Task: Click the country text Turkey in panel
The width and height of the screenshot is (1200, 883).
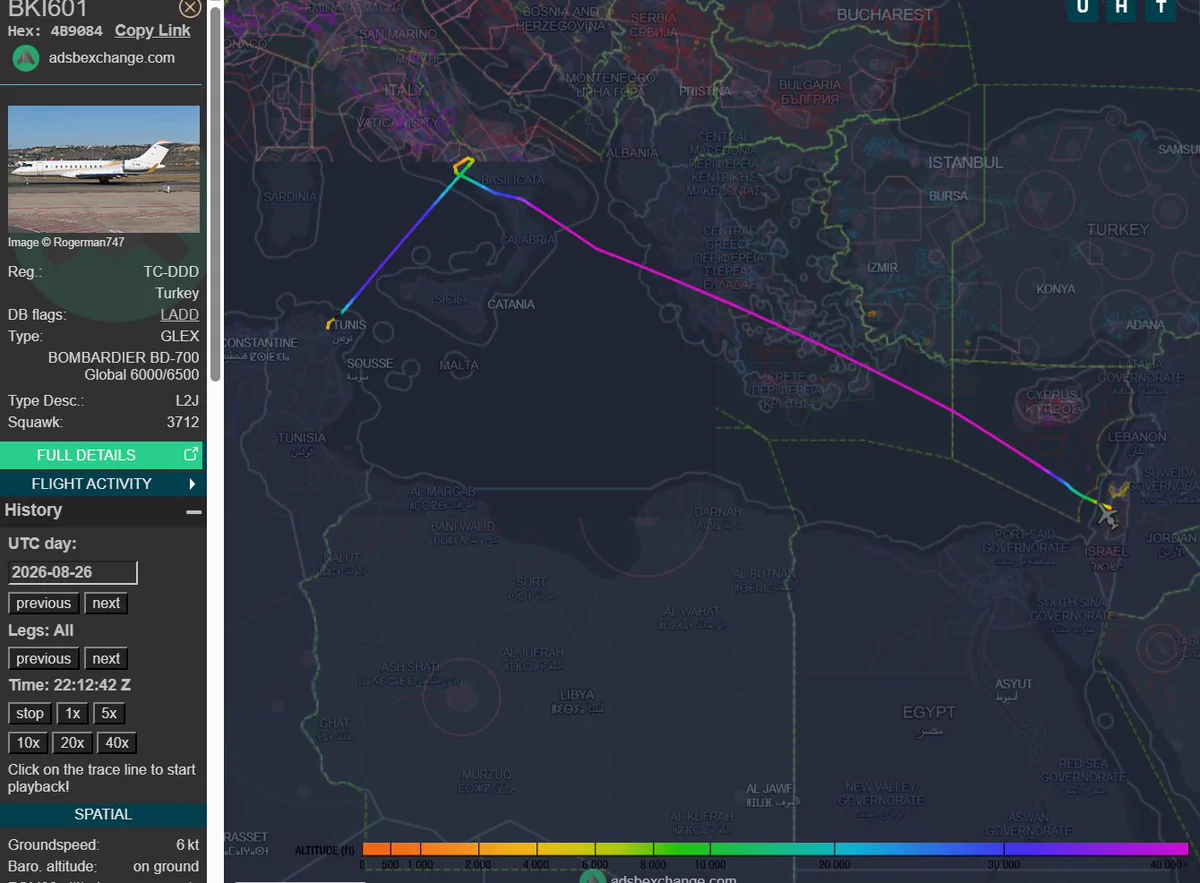Action: pyautogui.click(x=177, y=294)
